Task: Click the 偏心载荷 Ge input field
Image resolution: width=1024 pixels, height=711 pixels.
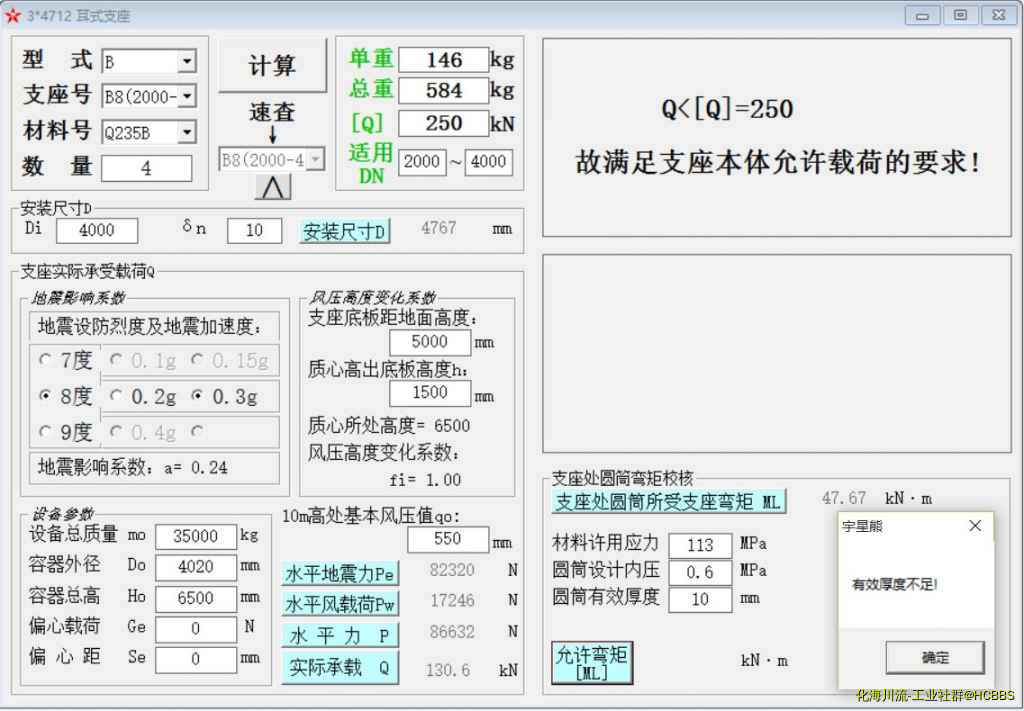Action: [196, 629]
